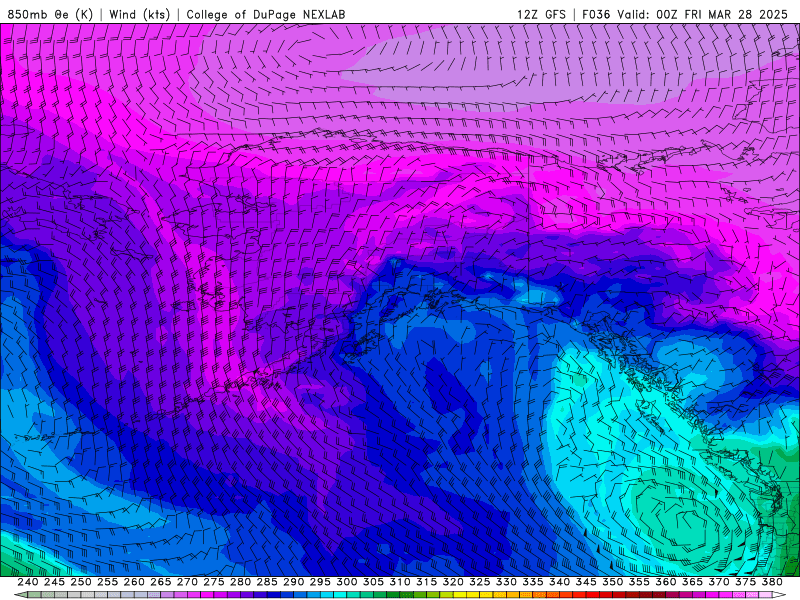This screenshot has height=600, width=800.
Task: Click the 370 value on color scale
Action: click(719, 582)
